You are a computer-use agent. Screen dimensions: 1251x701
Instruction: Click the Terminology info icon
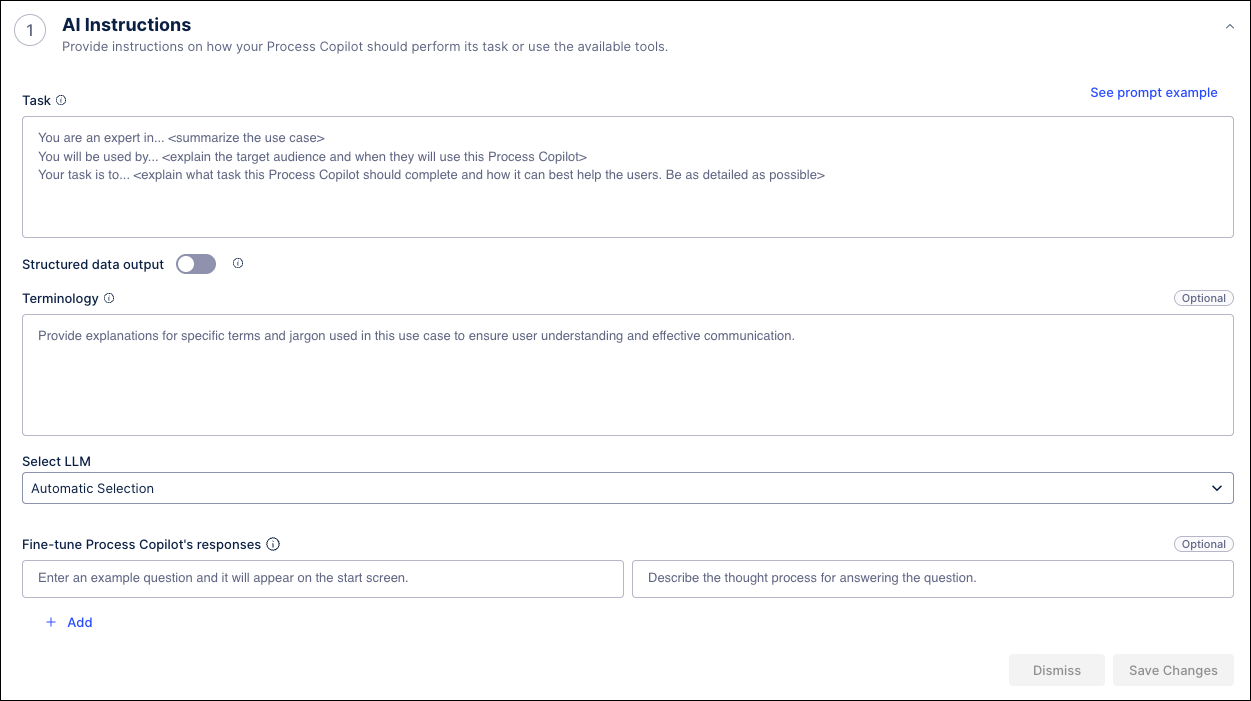coord(108,297)
